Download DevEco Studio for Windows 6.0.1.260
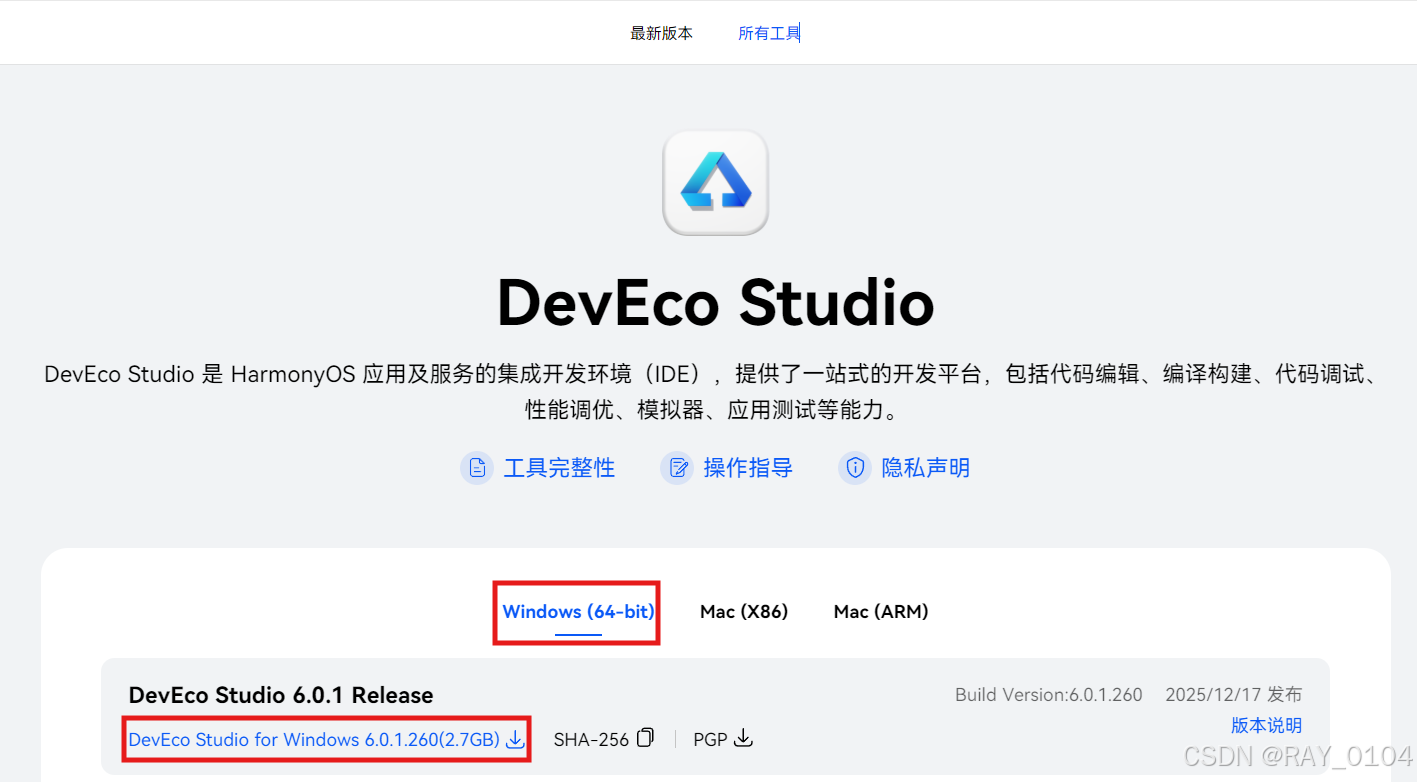The image size is (1417, 782). tap(314, 740)
